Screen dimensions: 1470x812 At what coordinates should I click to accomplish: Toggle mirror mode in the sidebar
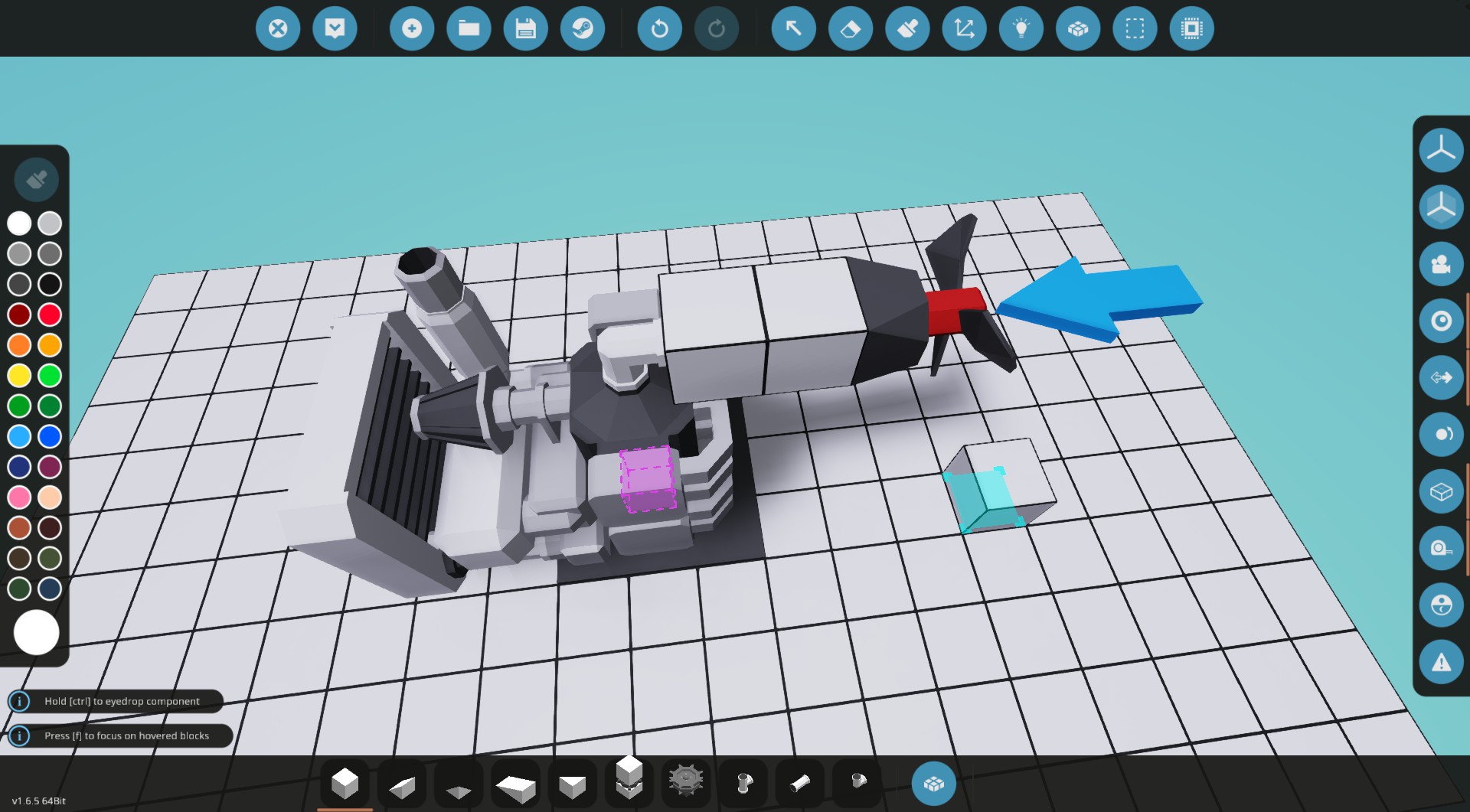coord(1442,377)
